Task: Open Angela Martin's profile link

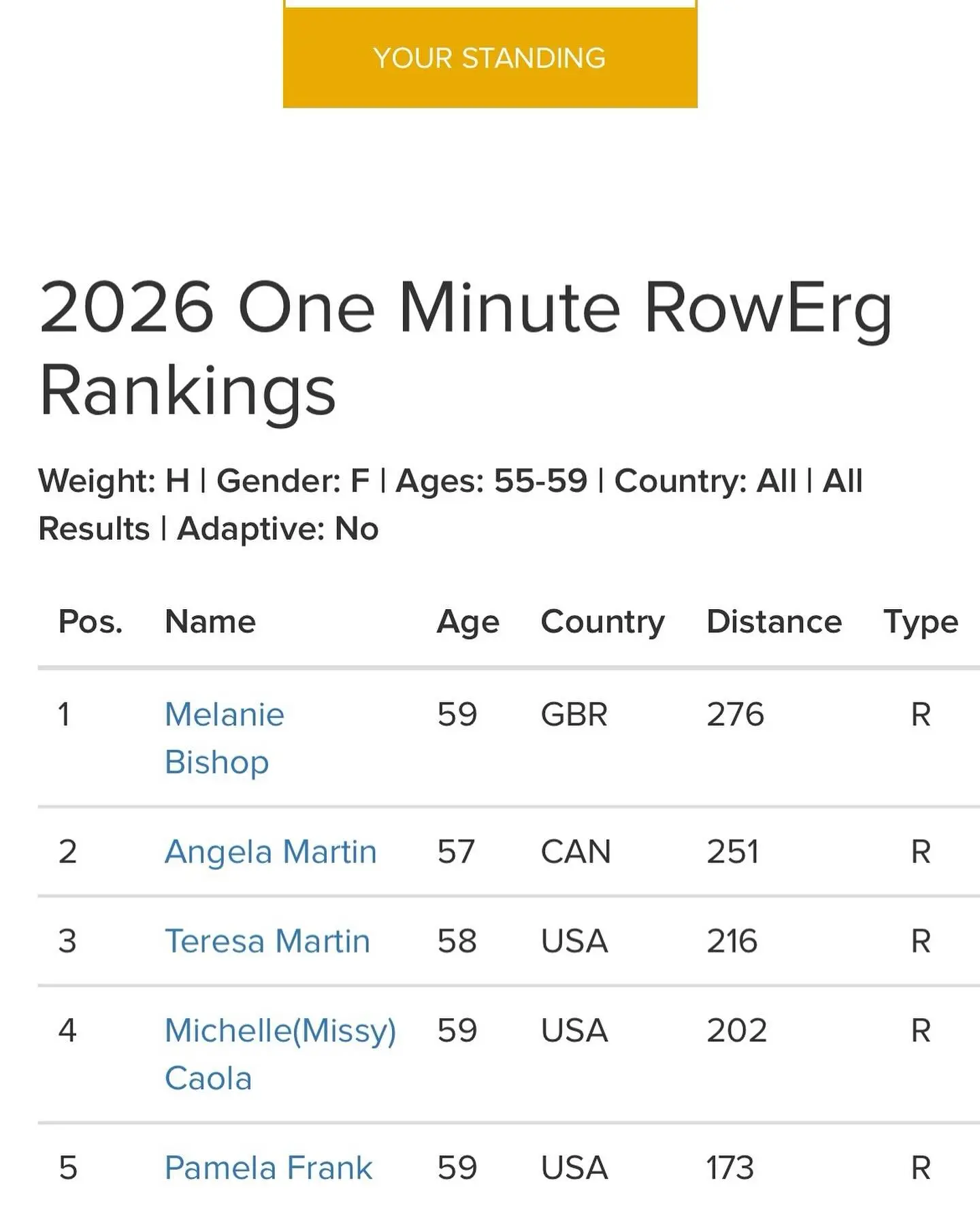Action: click(x=271, y=852)
